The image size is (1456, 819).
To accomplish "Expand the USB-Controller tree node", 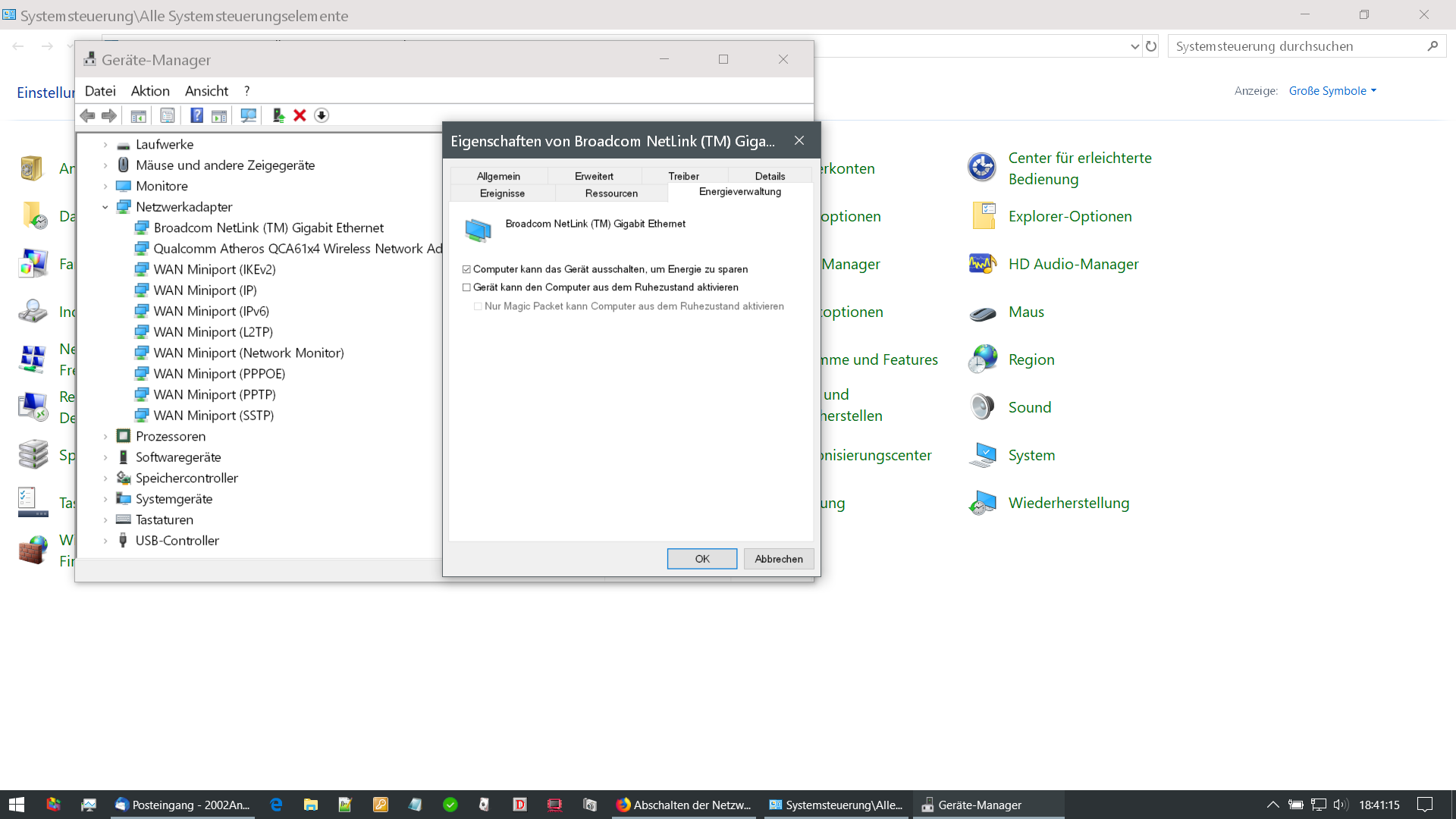I will coord(105,541).
